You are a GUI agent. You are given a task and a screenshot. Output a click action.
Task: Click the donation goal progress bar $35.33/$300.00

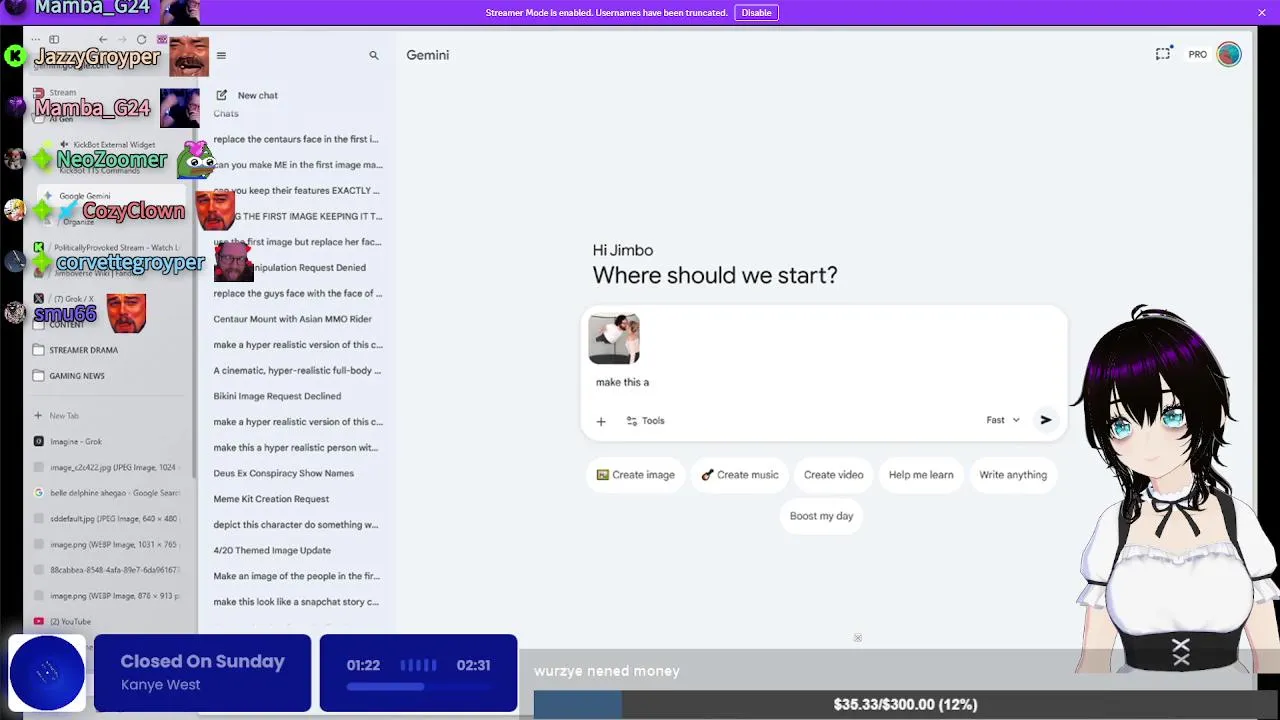[905, 704]
